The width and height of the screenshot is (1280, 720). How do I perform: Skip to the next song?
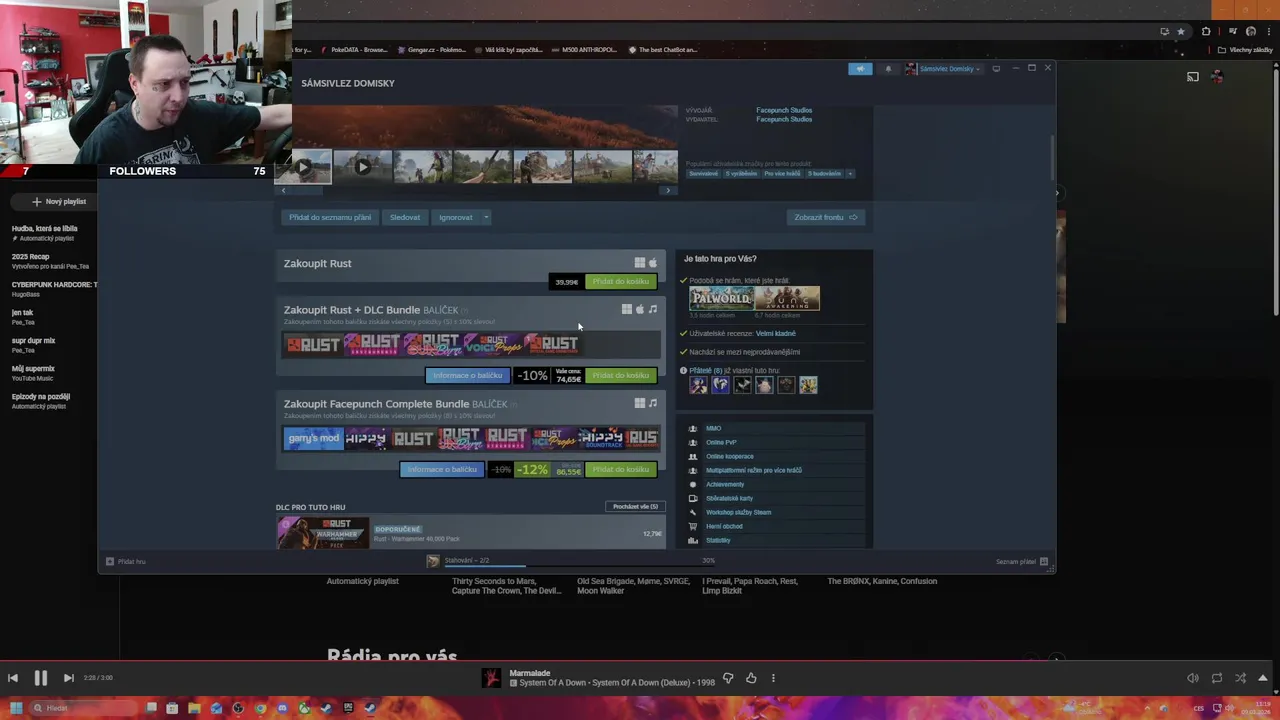68,678
